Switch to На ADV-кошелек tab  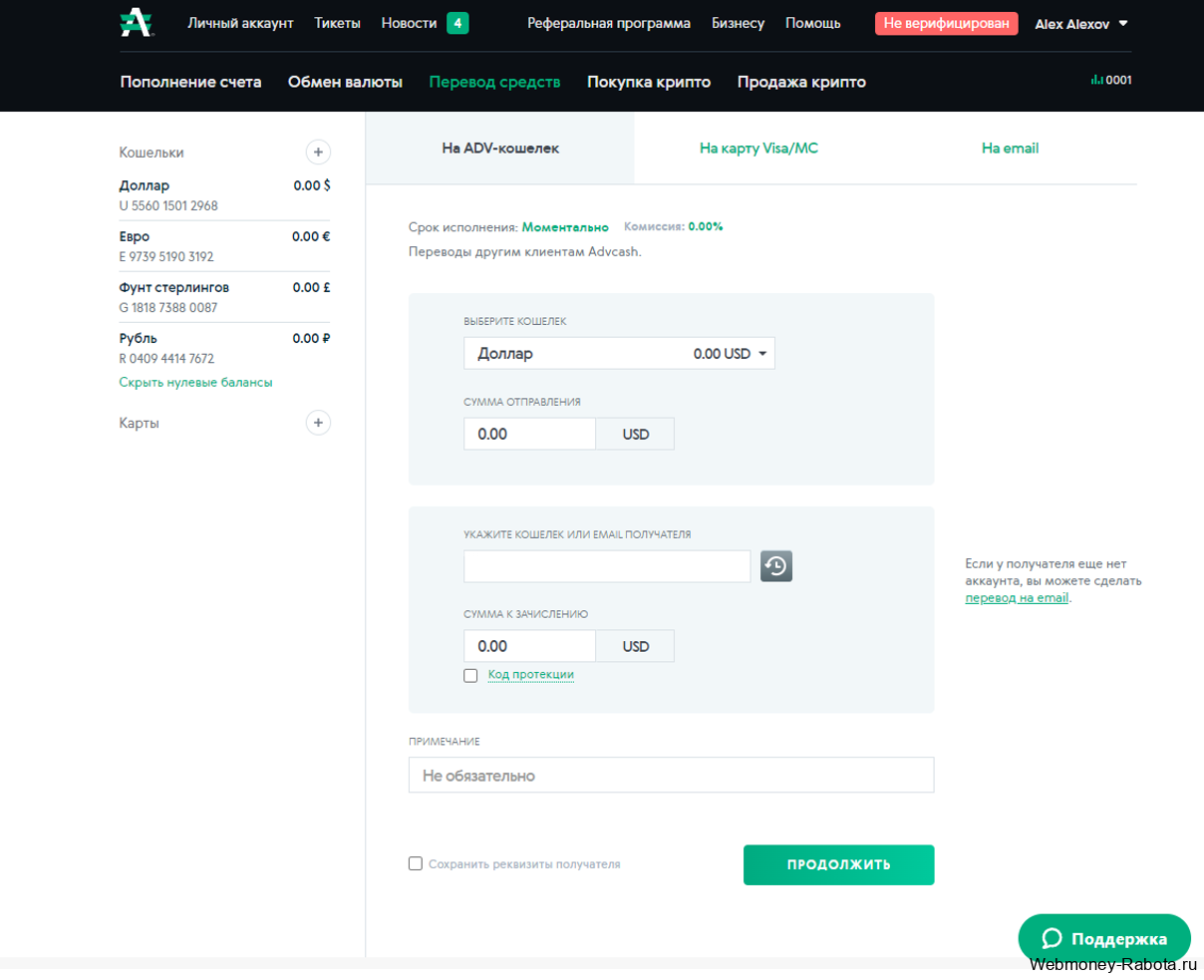tap(500, 148)
